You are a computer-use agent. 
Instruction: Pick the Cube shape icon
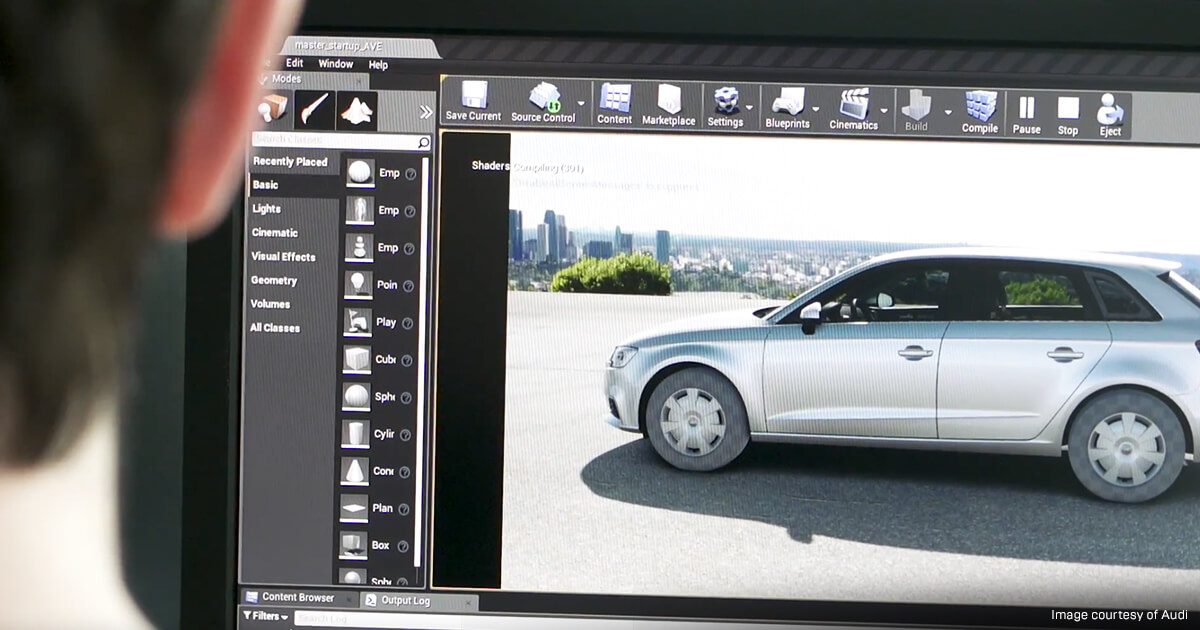357,358
